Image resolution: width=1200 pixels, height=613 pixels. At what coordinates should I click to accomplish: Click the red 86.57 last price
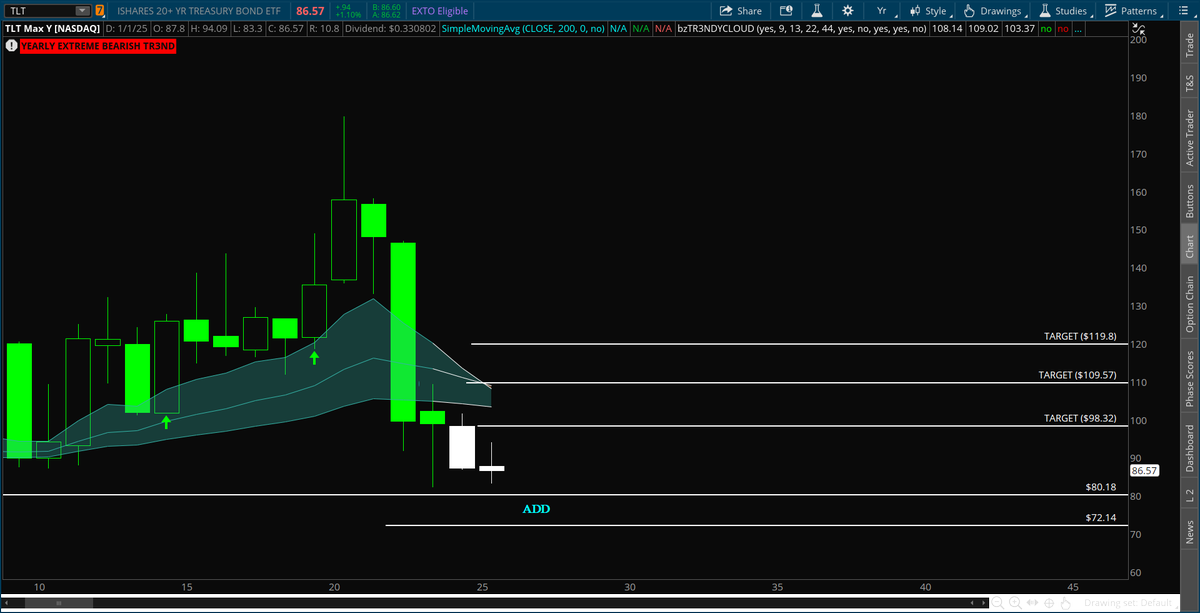[x=311, y=11]
